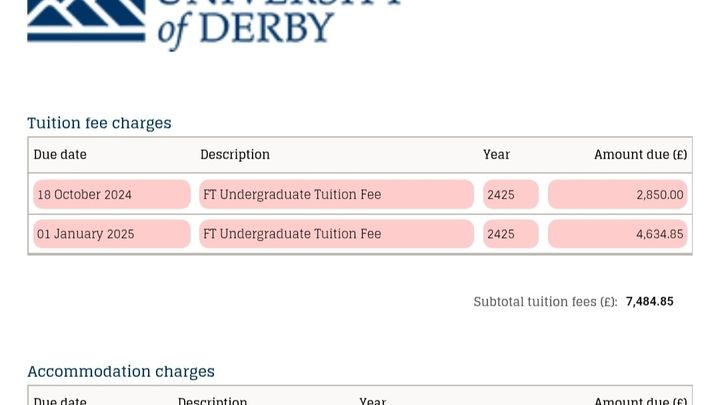This screenshot has width=720, height=405.
Task: Select the 01 January 2025 due date
Action: tap(112, 234)
